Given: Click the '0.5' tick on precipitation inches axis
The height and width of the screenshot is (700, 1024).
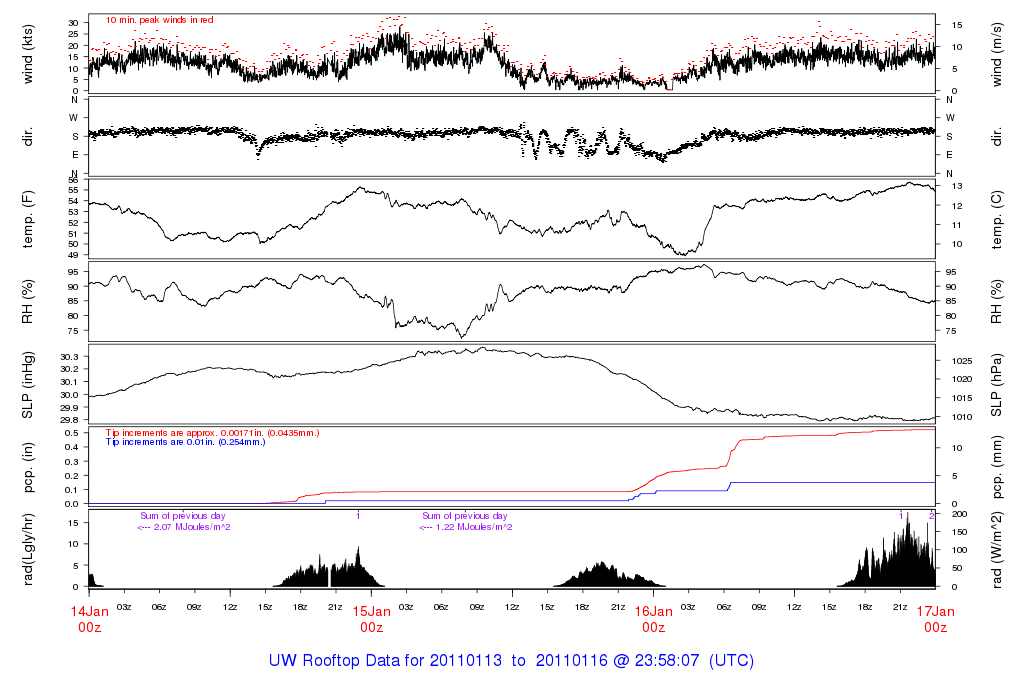Looking at the screenshot, I should click(x=72, y=433).
